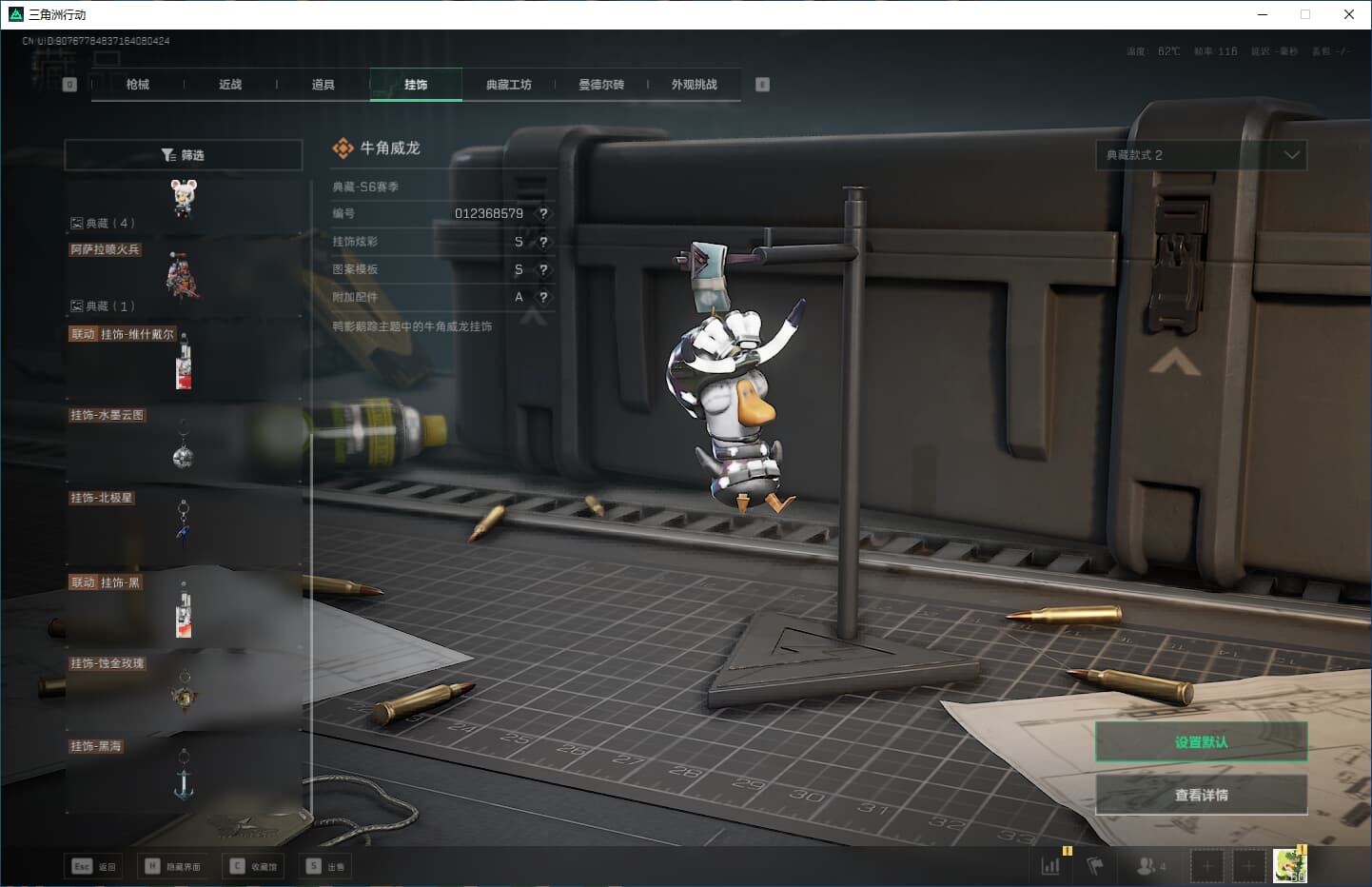The width and height of the screenshot is (1372, 887).
Task: Show help for 图案模板 rating
Action: click(x=543, y=269)
